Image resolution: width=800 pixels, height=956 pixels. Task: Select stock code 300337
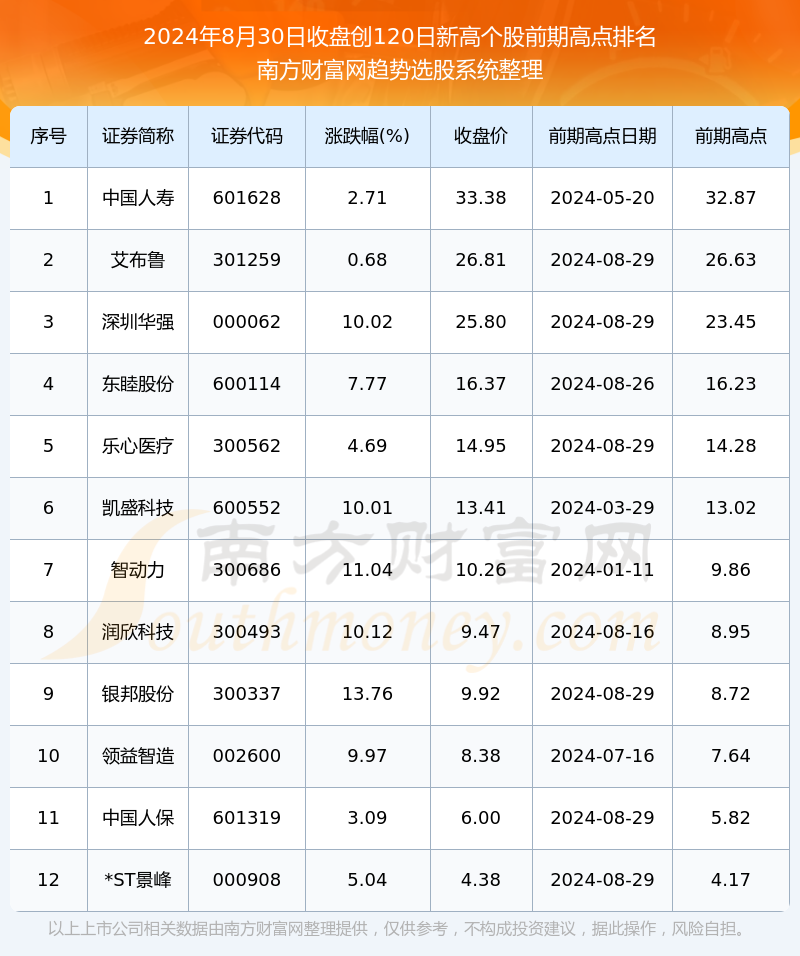247,694
